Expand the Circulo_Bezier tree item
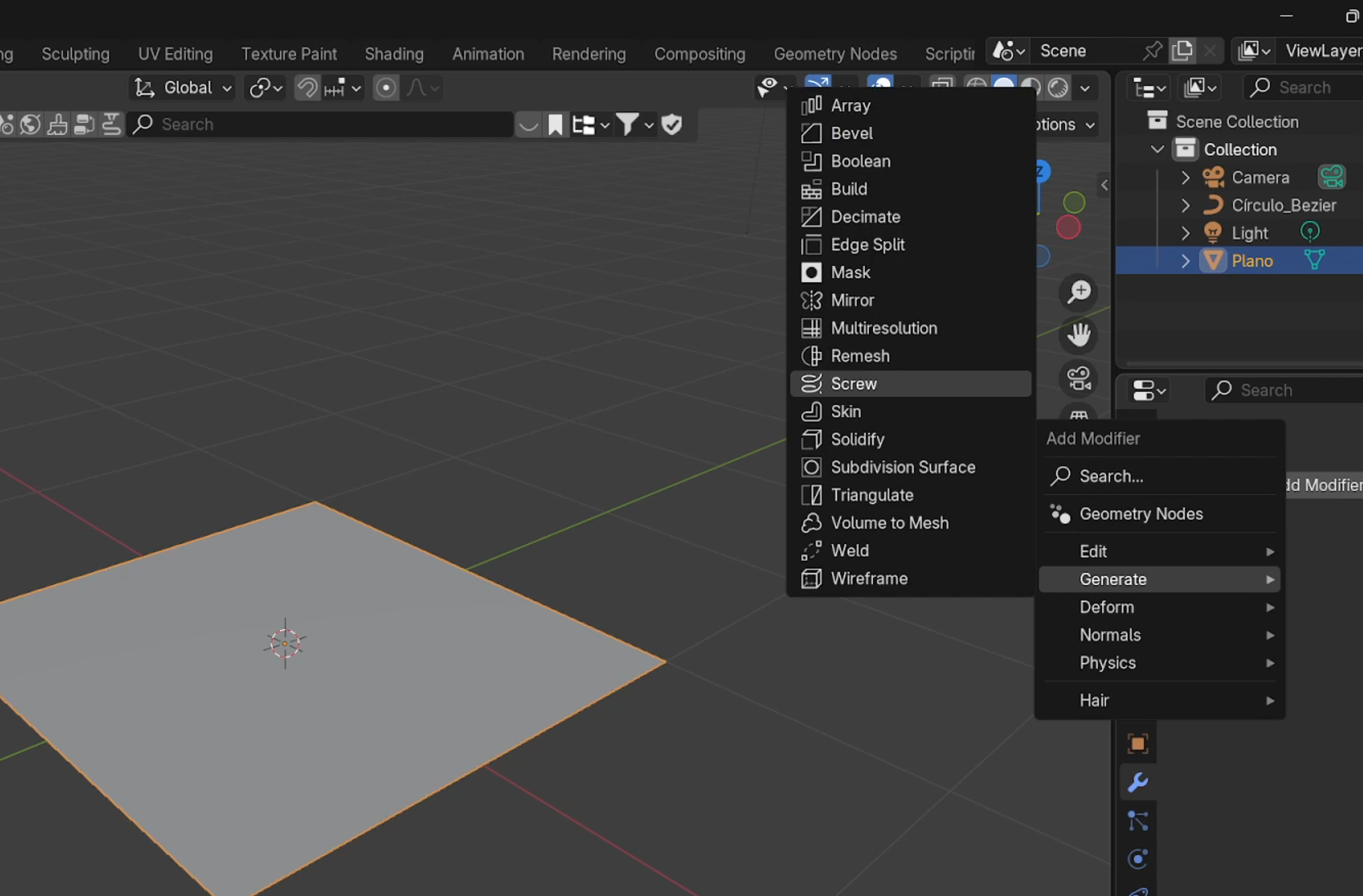Image resolution: width=1363 pixels, height=896 pixels. tap(1185, 205)
